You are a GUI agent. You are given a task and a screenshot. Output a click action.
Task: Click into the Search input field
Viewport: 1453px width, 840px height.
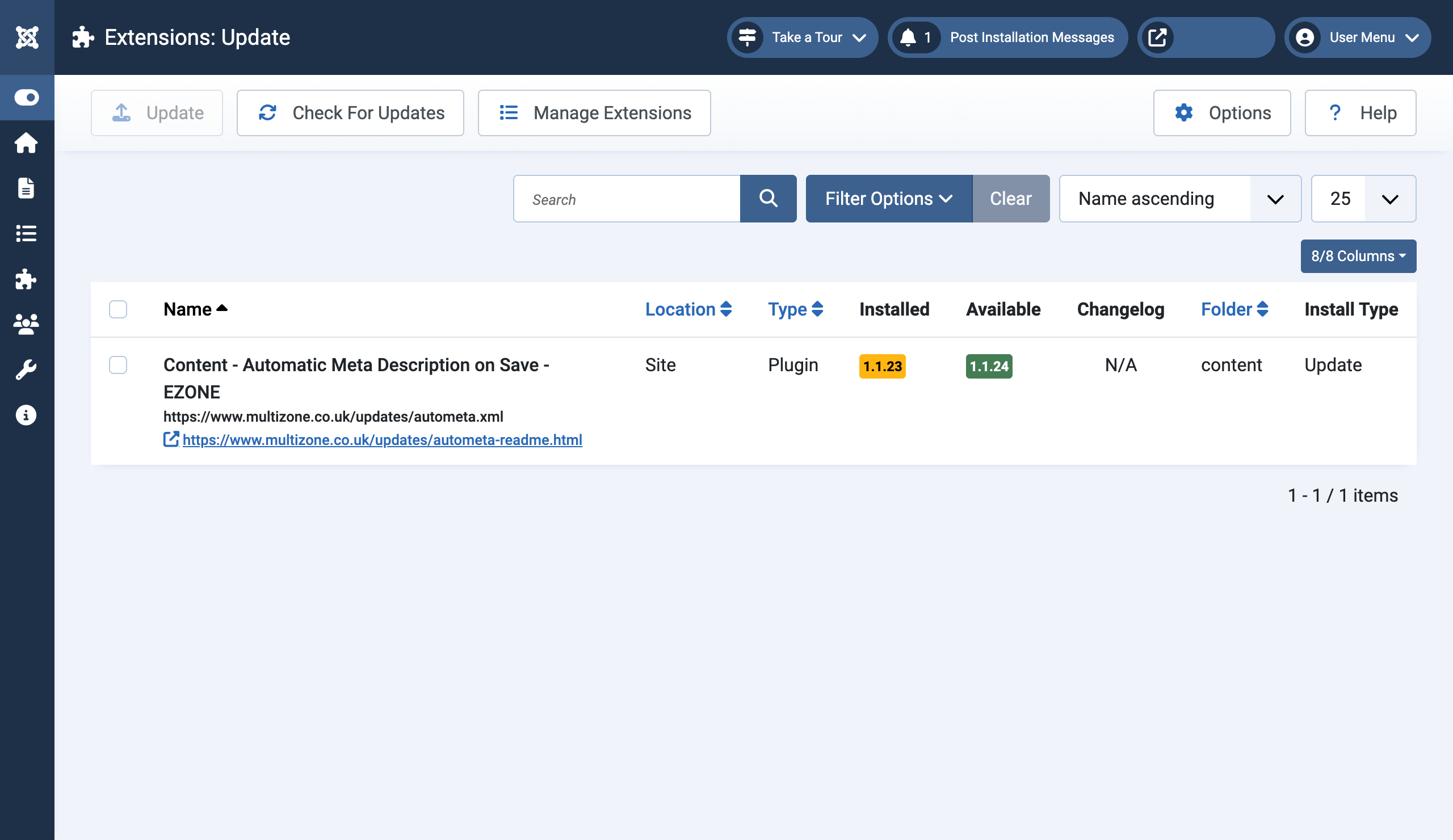pos(627,199)
